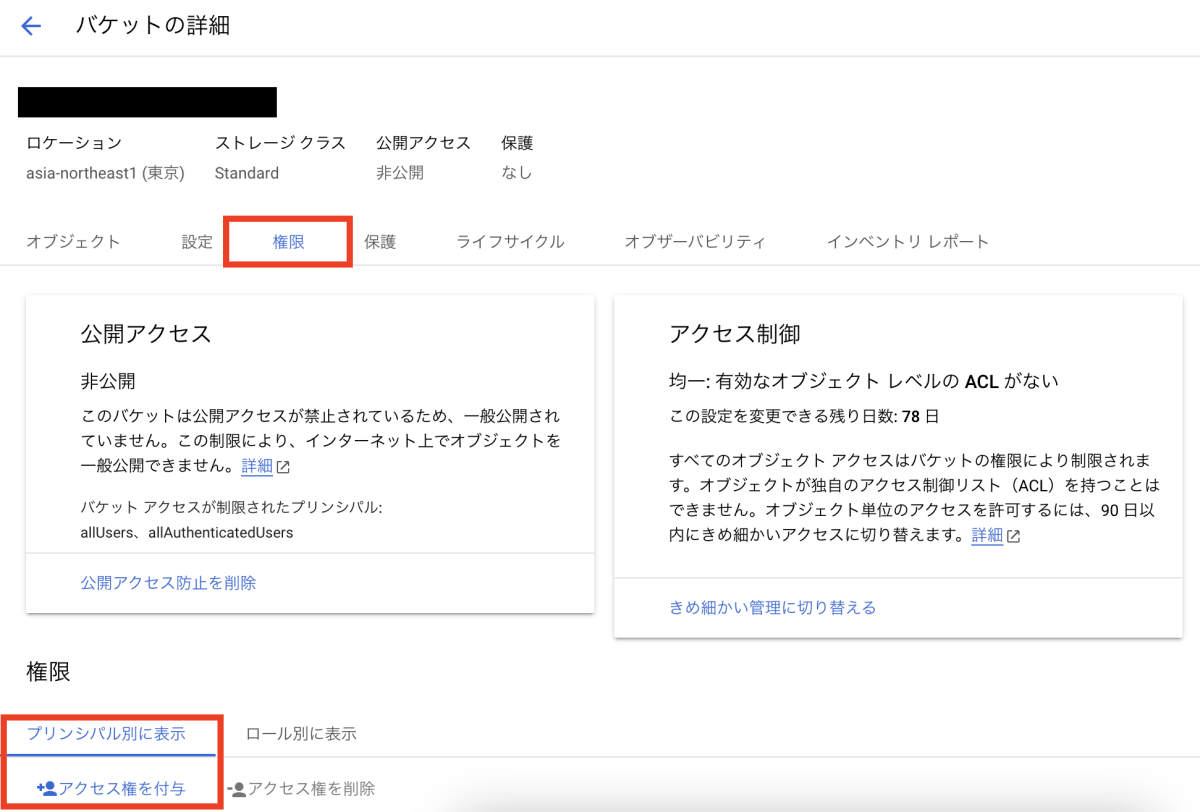The height and width of the screenshot is (812, 1200).
Task: Go back using the left arrow icon
Action: 31,26
